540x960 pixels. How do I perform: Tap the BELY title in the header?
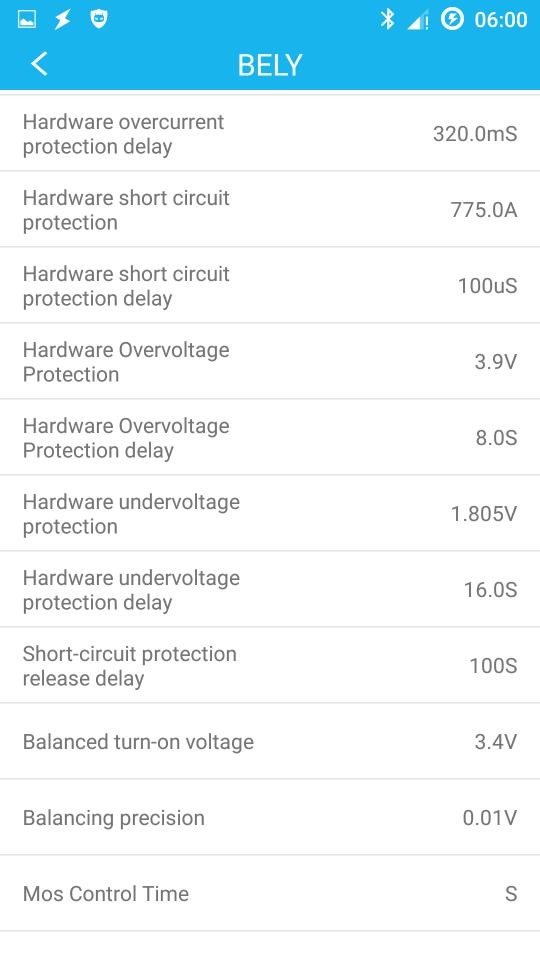(x=270, y=65)
